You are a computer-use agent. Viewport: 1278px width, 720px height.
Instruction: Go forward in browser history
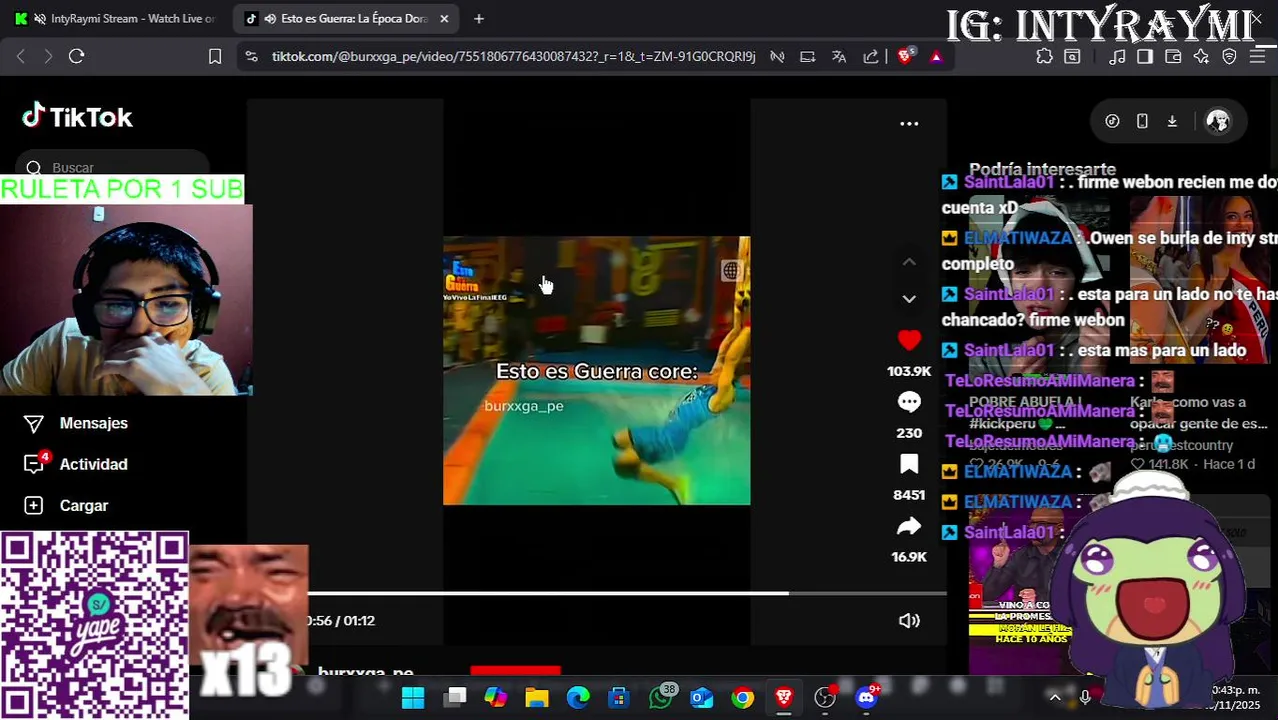click(x=47, y=57)
